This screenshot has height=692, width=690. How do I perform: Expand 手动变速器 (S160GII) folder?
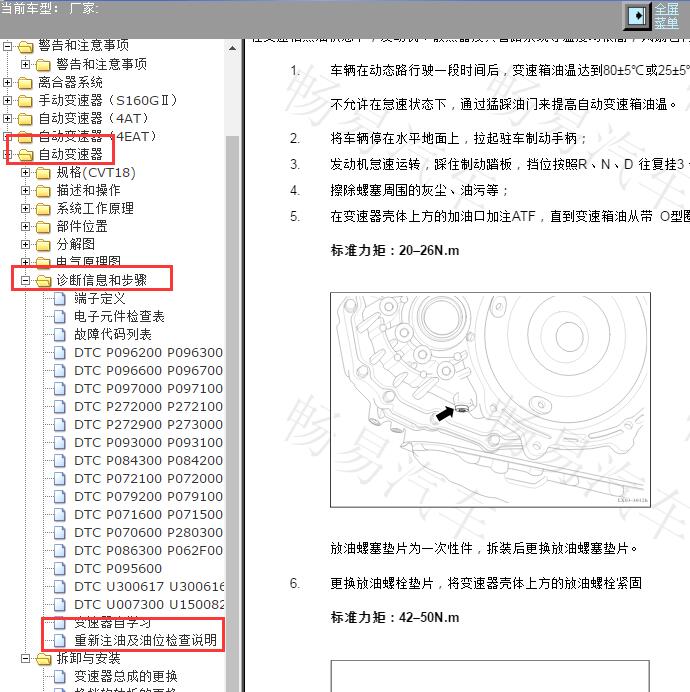8,101
